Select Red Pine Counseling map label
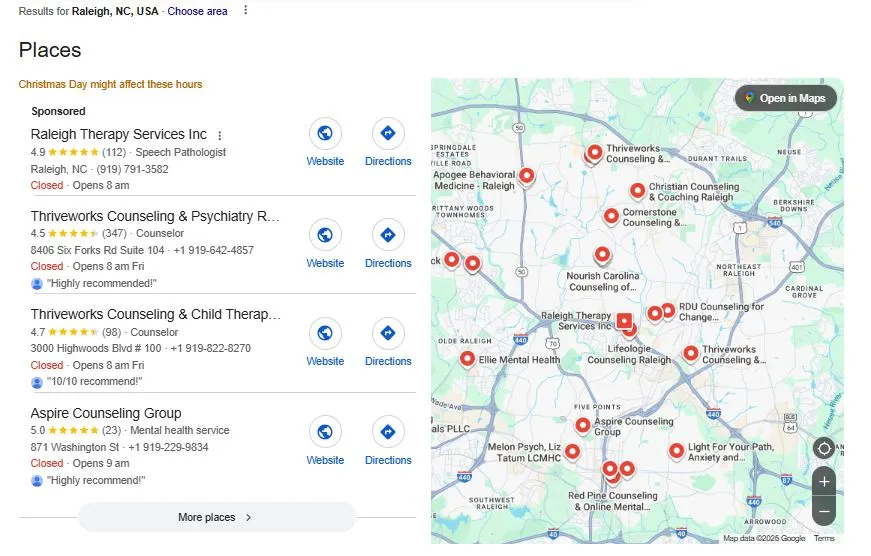The width and height of the screenshot is (871, 556). (x=612, y=500)
